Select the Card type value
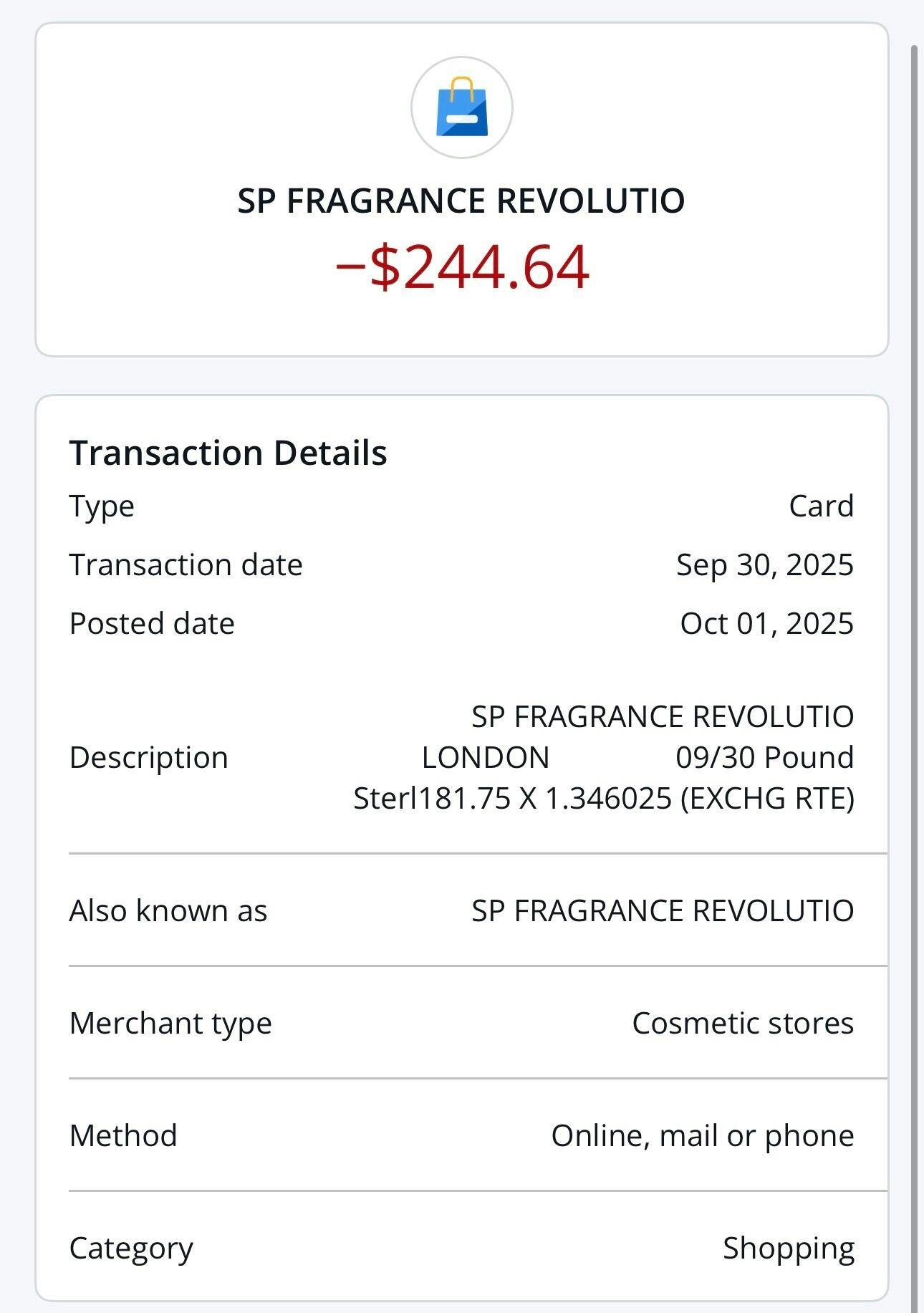 click(x=821, y=506)
